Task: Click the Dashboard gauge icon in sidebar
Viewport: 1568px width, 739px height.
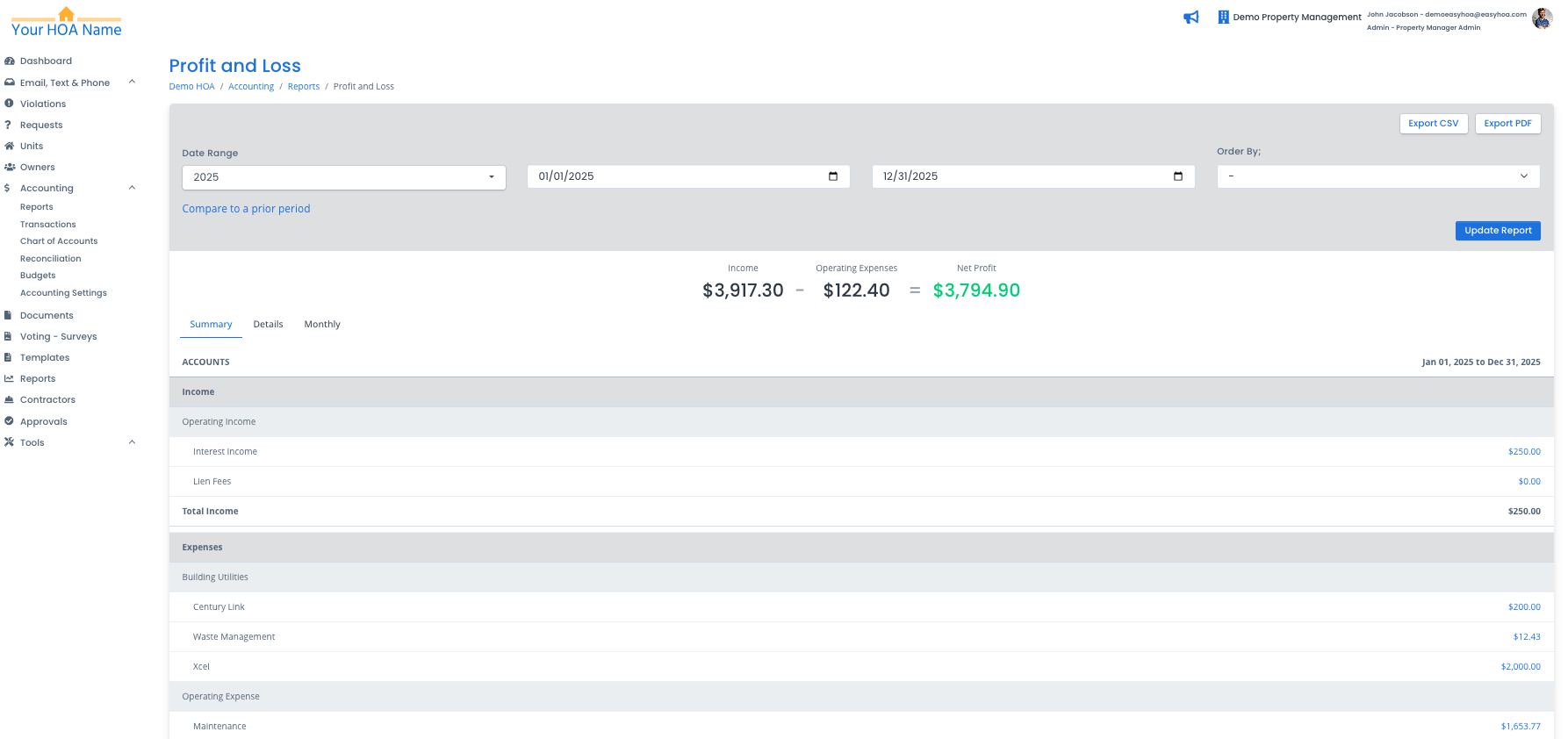Action: click(10, 61)
